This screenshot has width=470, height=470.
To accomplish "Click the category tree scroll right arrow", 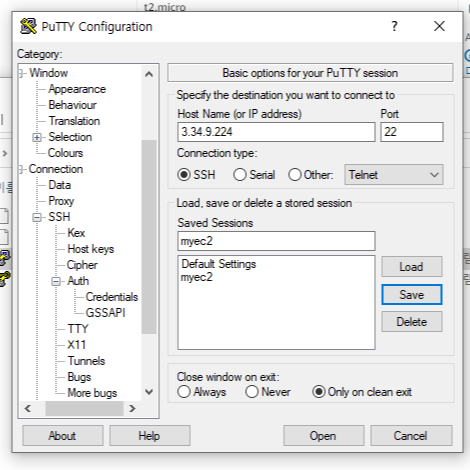I will 132,408.
